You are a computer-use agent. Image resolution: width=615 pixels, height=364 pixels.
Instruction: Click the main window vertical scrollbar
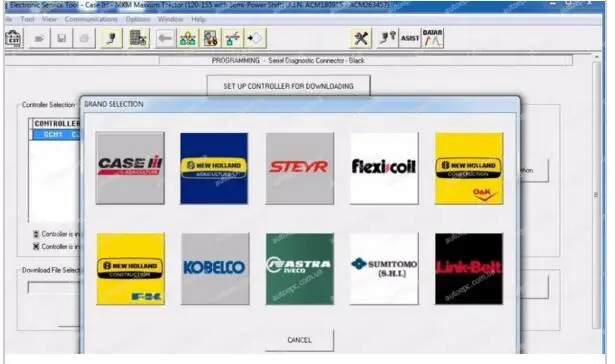point(596,191)
